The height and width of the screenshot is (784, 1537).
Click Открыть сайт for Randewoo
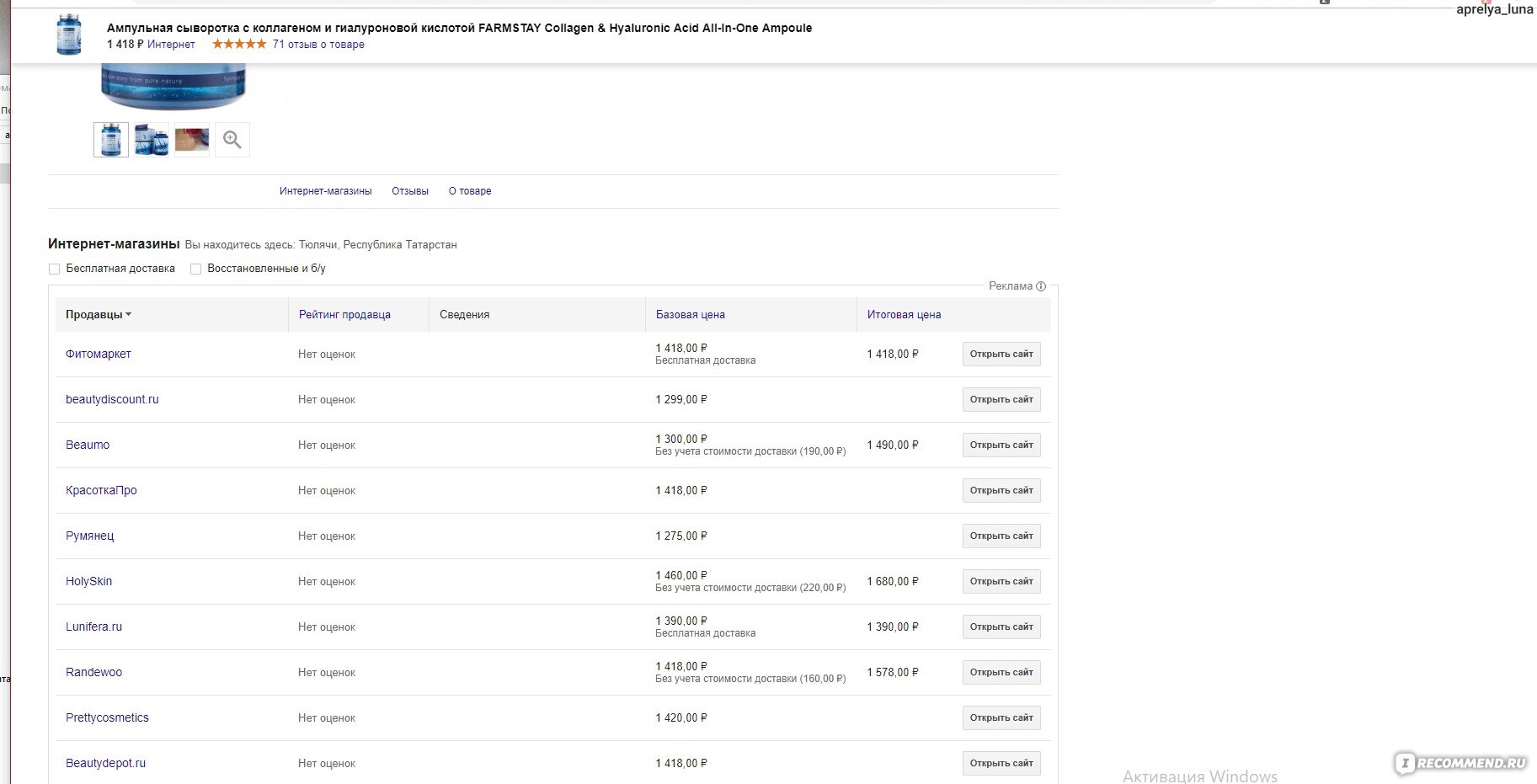(x=1001, y=673)
